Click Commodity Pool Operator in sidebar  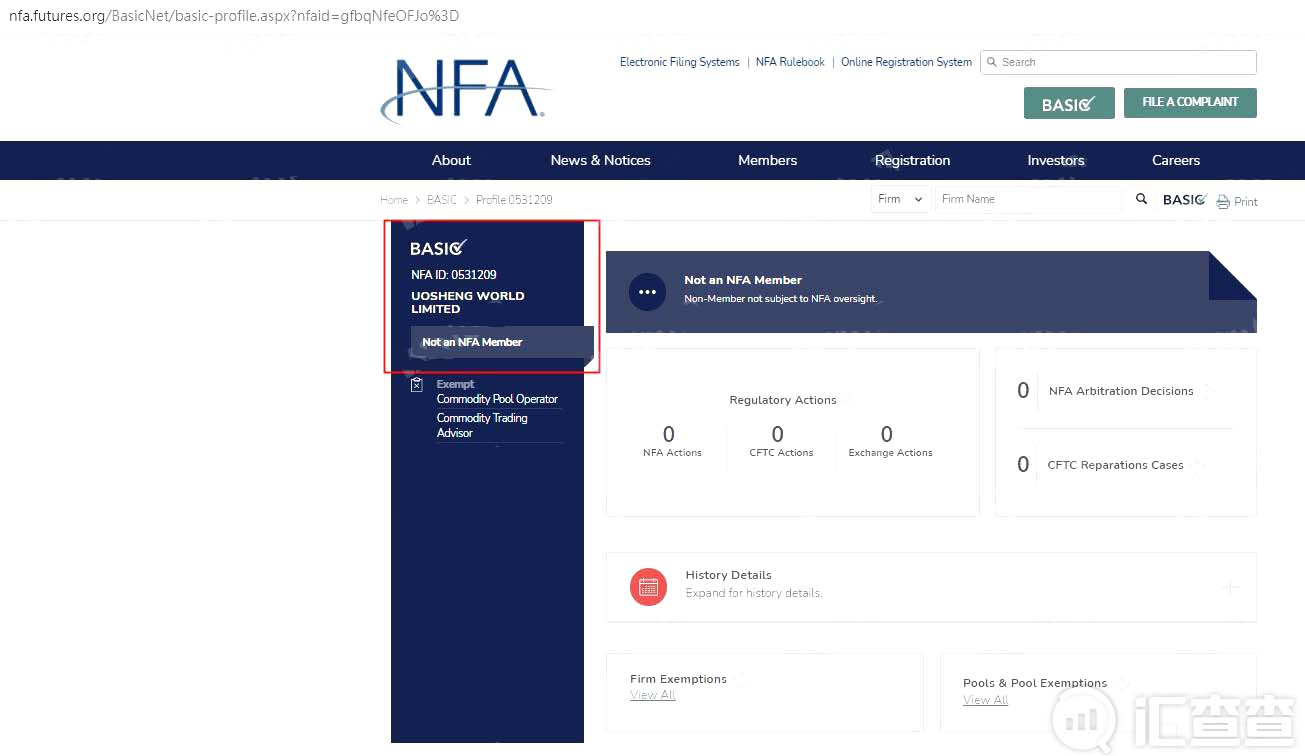[497, 399]
